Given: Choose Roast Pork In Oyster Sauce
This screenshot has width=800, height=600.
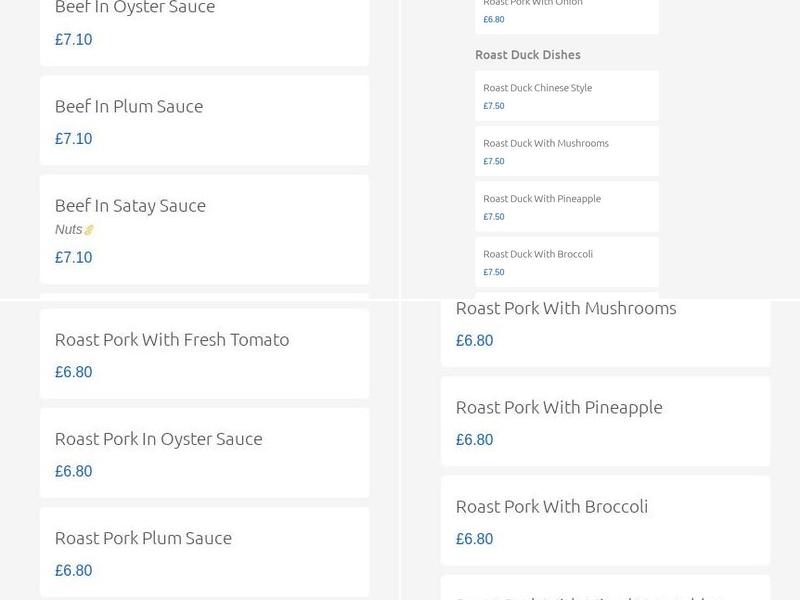Looking at the screenshot, I should tap(204, 452).
